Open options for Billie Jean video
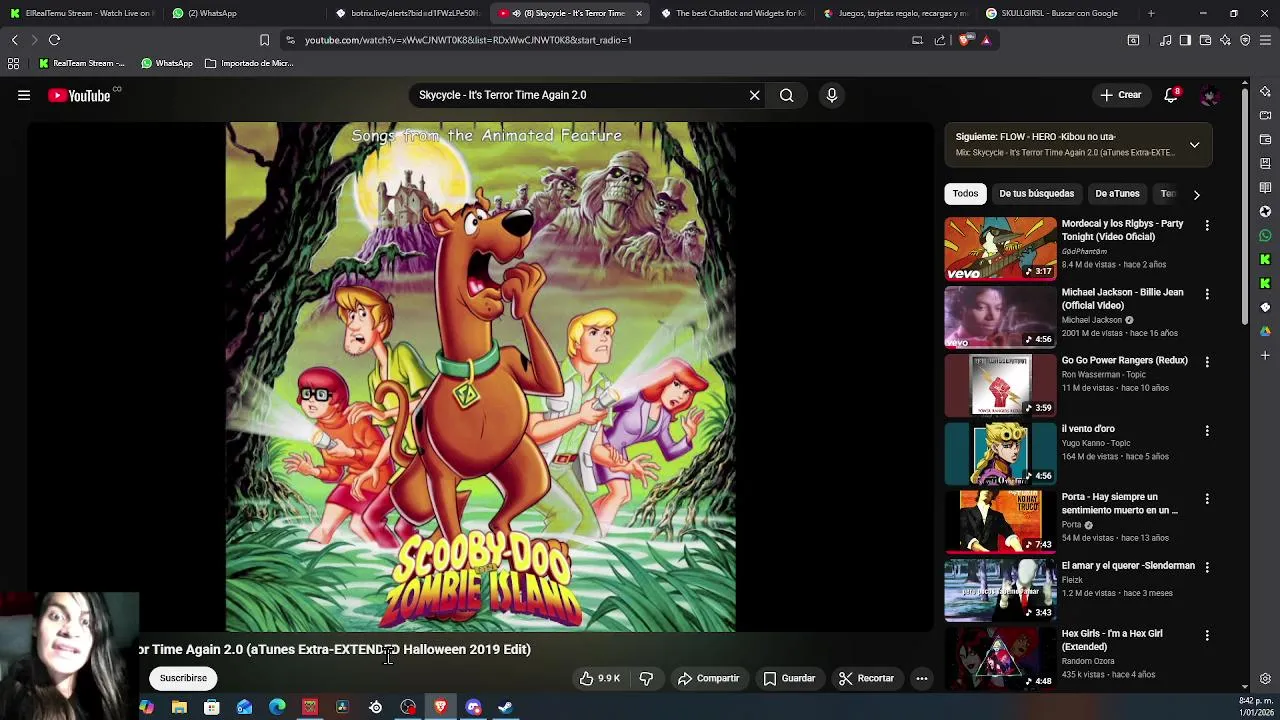The image size is (1280, 720). tap(1207, 294)
